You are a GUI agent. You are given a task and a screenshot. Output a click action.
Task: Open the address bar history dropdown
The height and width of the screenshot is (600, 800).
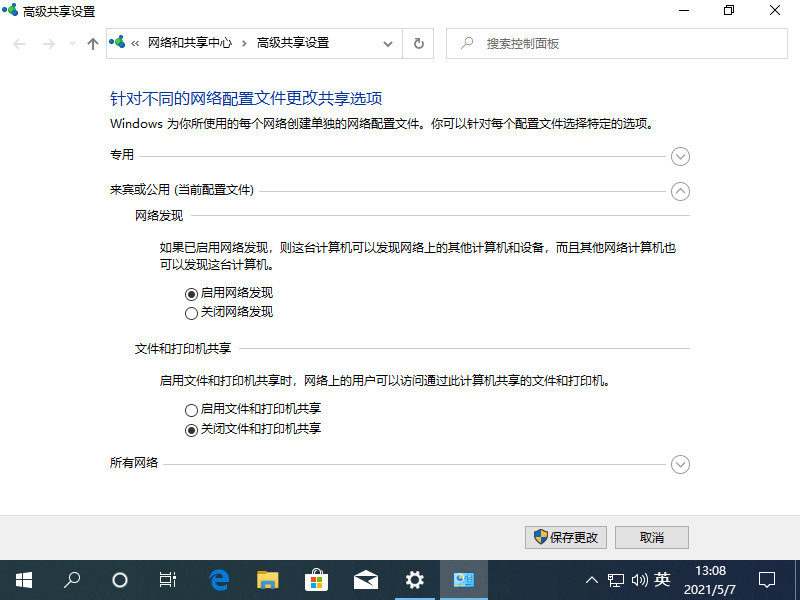pos(388,44)
